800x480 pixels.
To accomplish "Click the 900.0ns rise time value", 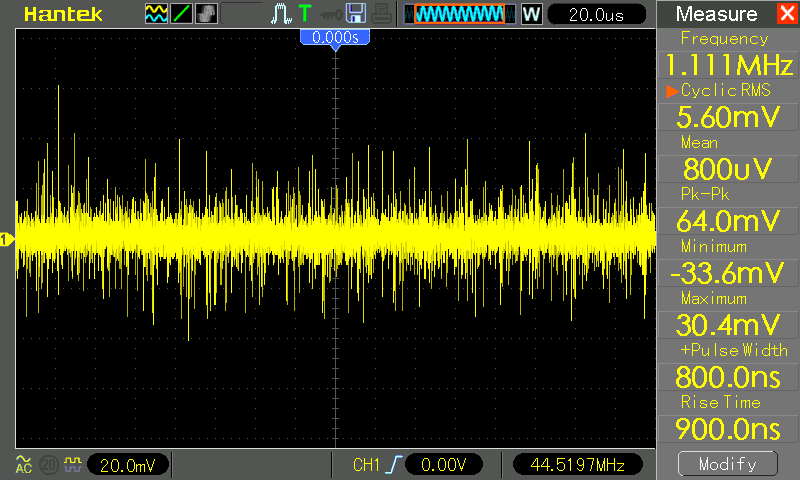I will tap(728, 429).
